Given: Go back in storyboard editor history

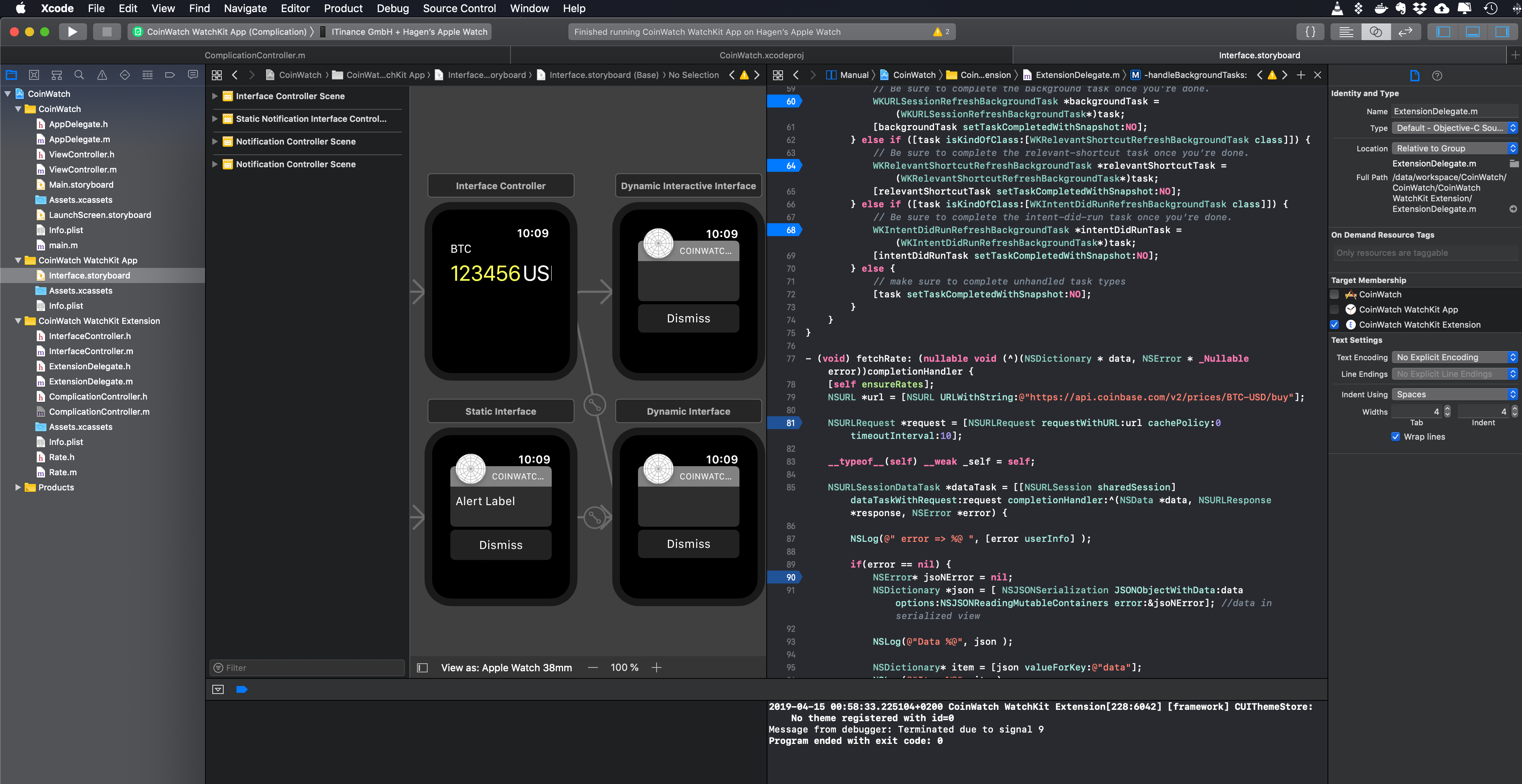Looking at the screenshot, I should (235, 75).
